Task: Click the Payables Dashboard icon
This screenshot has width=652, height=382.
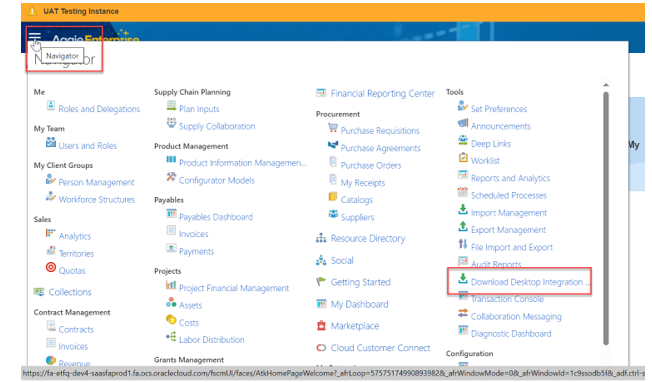Action: 171,213
